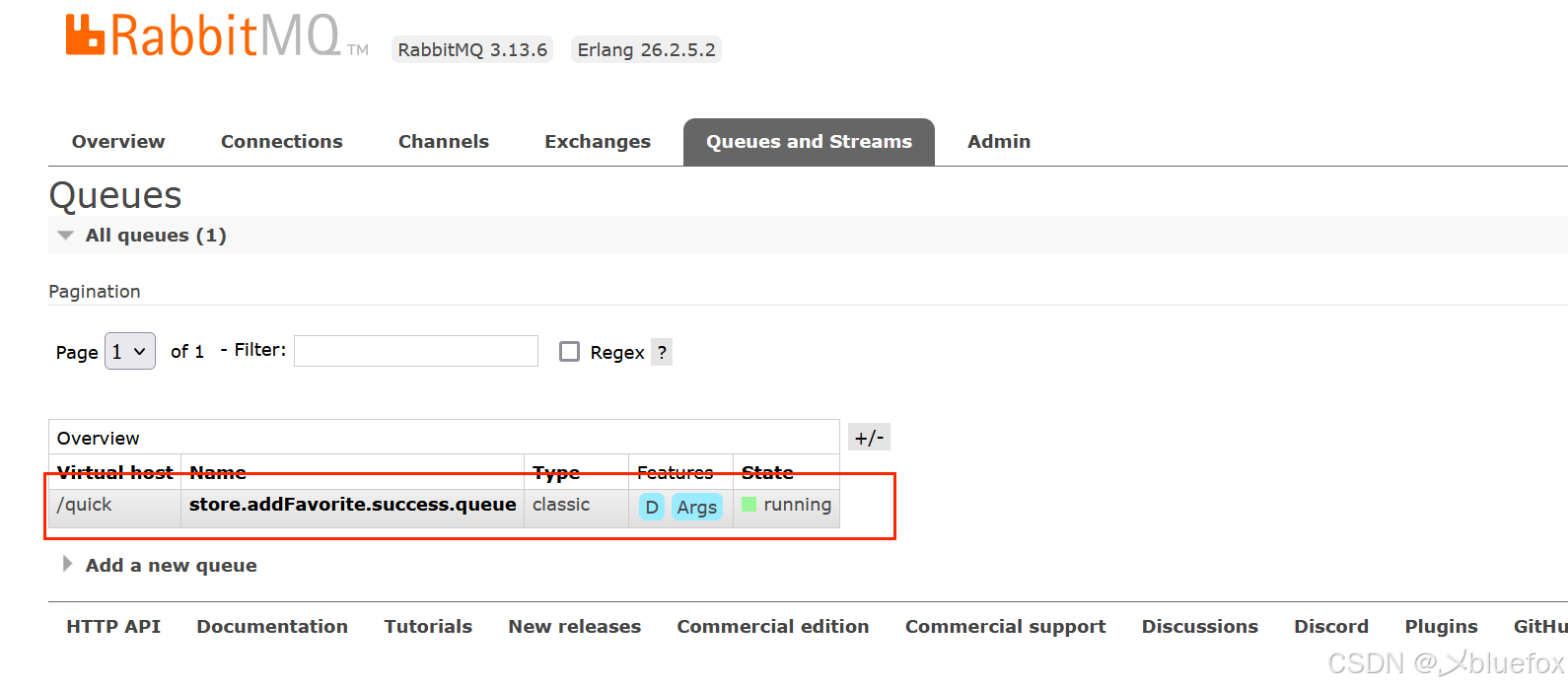This screenshot has width=1568, height=690.
Task: Collapse the All queues (1) section
Action: click(156, 235)
